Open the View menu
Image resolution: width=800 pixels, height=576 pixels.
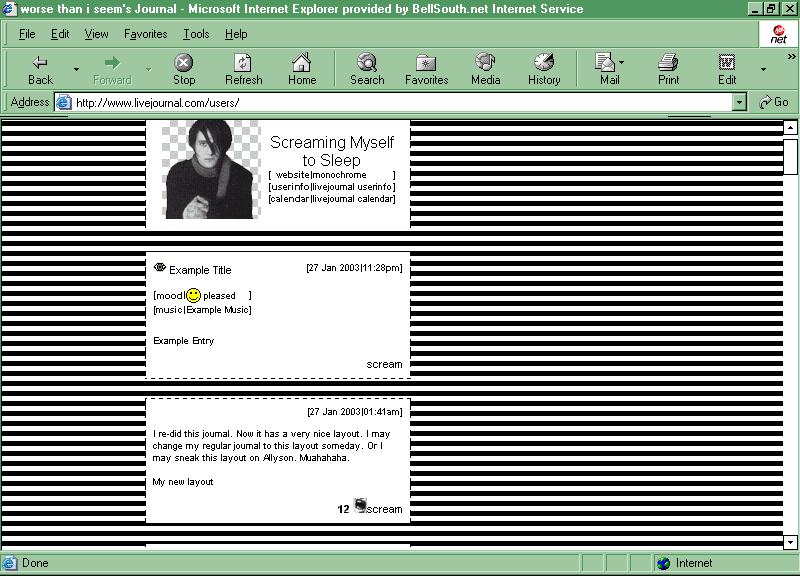(96, 34)
